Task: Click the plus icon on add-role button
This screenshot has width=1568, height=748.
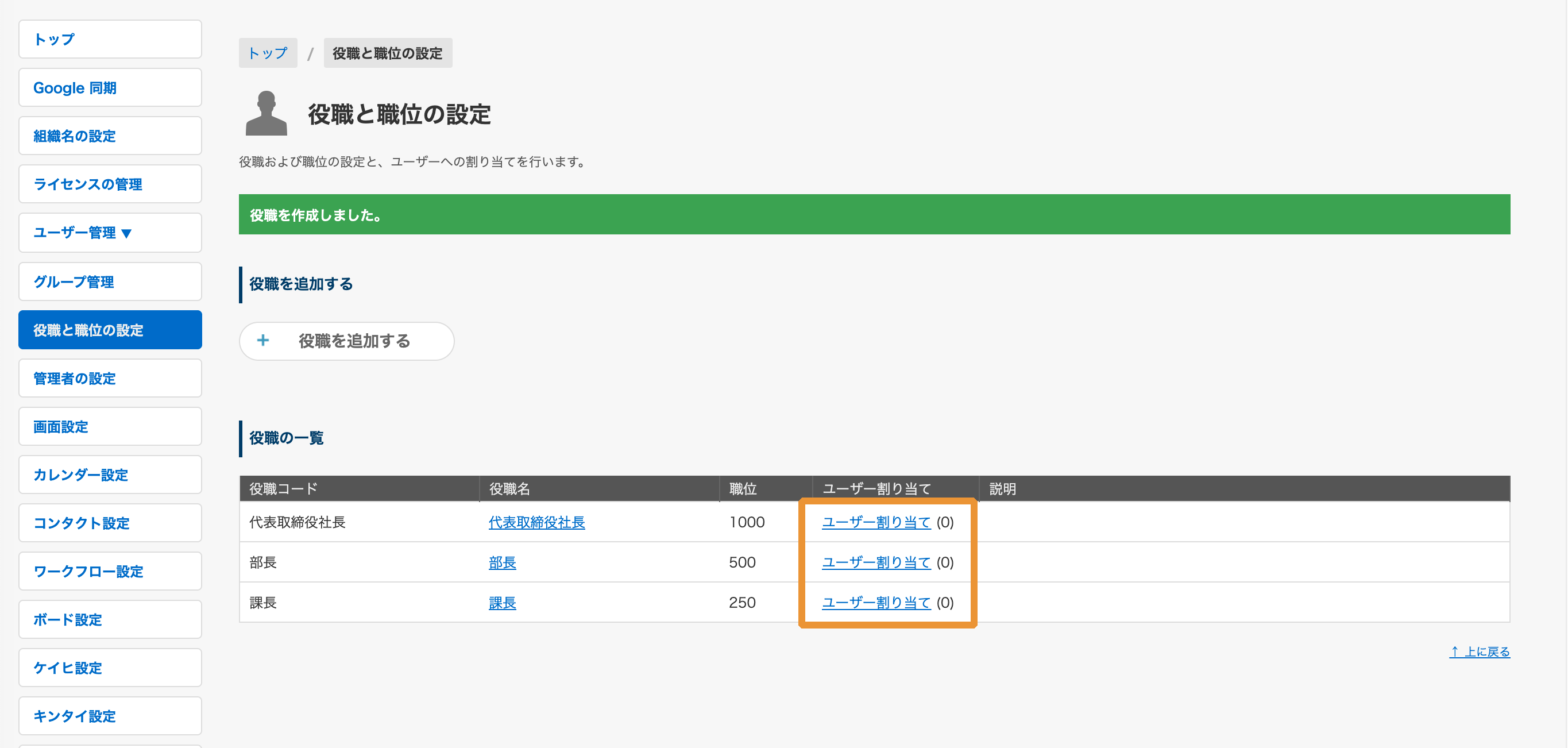Action: pos(263,340)
